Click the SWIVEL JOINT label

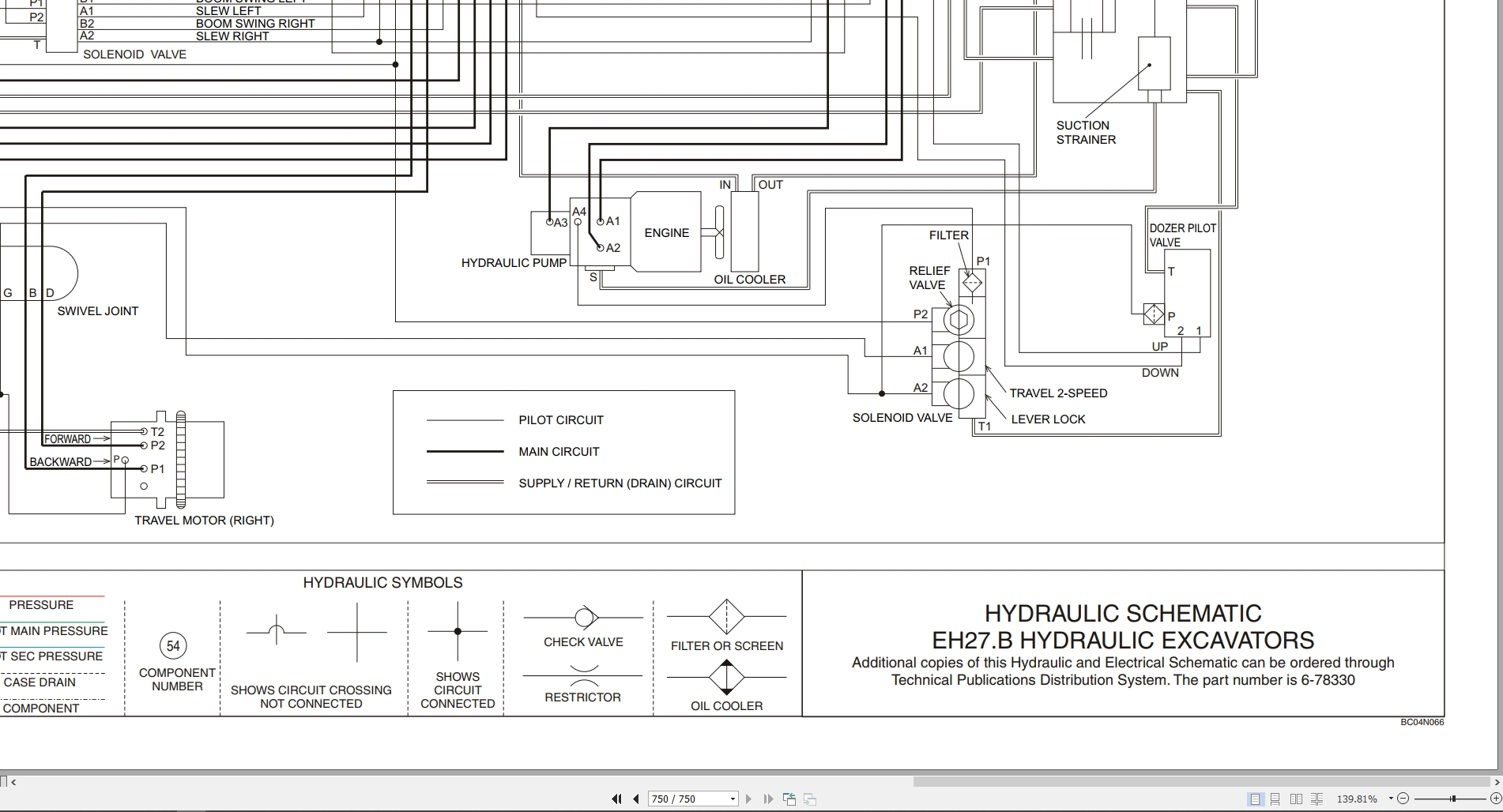pyautogui.click(x=98, y=311)
